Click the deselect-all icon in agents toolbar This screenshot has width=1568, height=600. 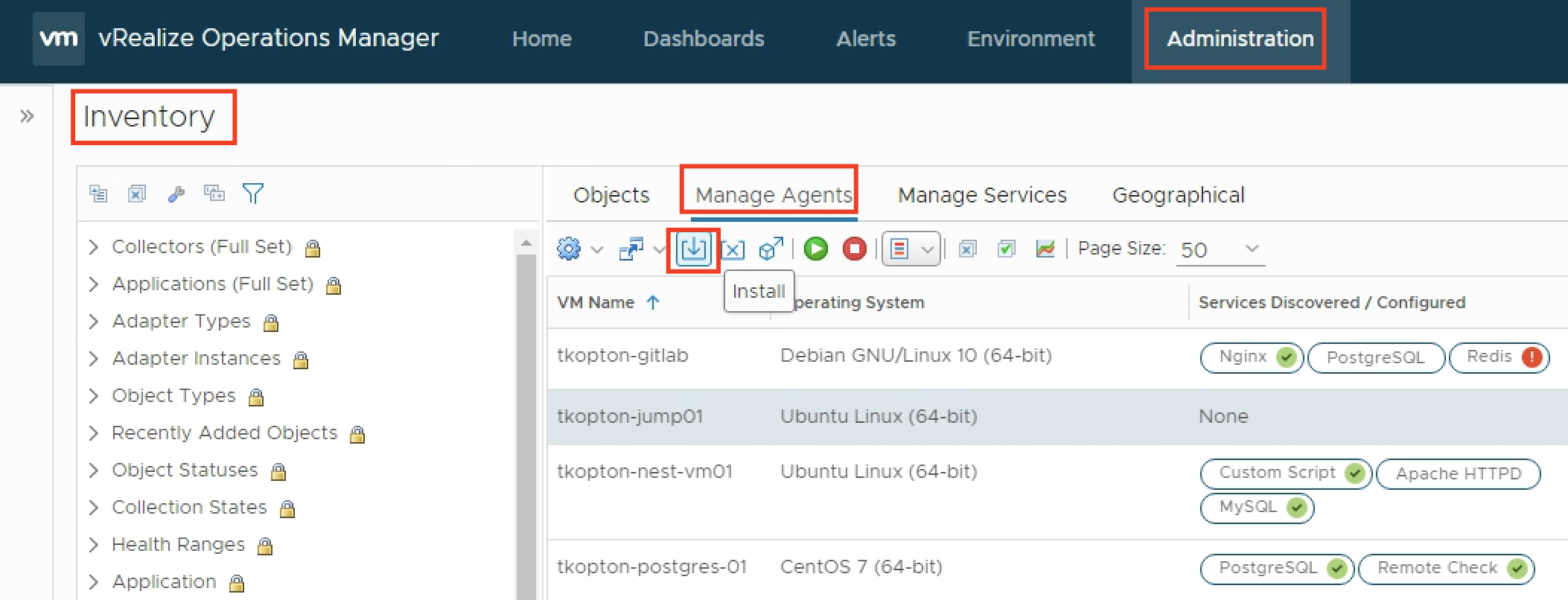967,249
